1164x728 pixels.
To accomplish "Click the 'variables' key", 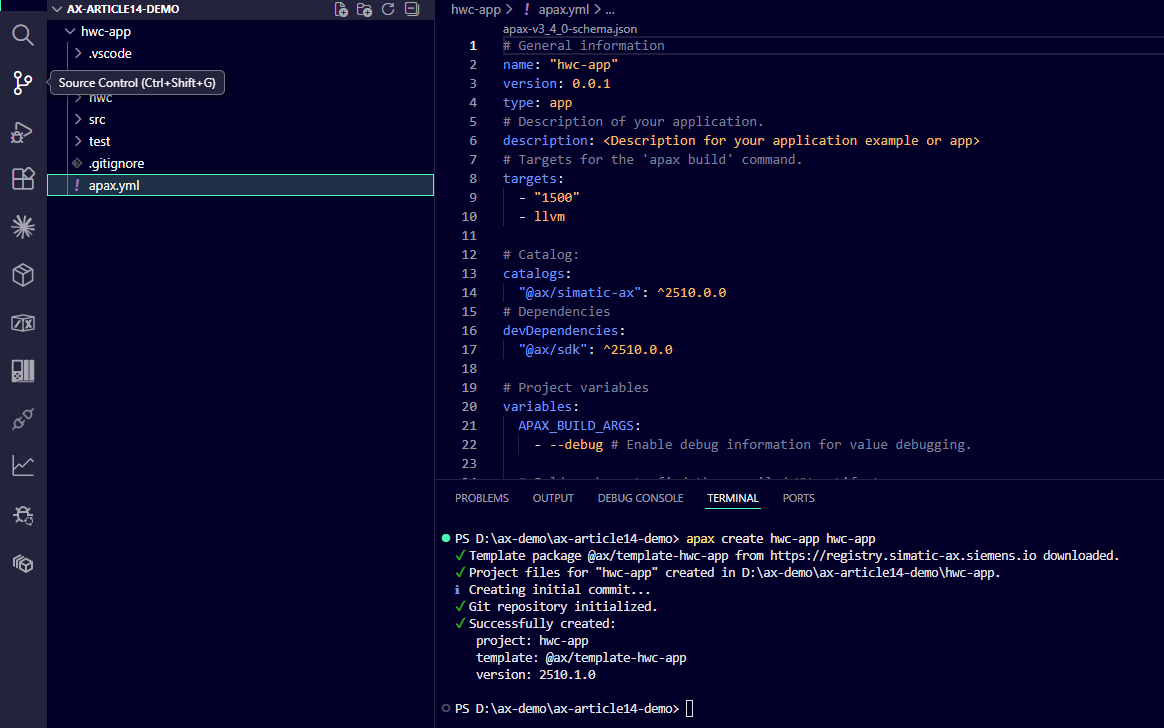I will pos(537,406).
